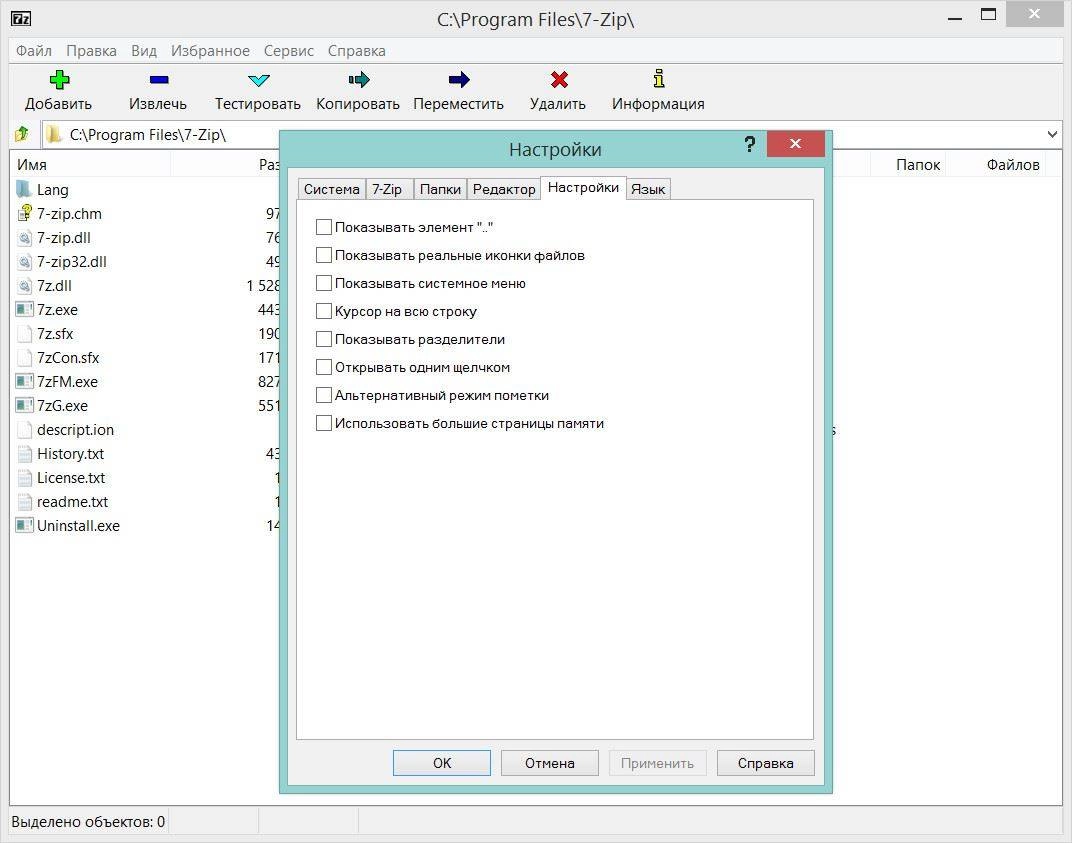Click the 7zG.exe file icon
The width and height of the screenshot is (1072, 843).
[x=24, y=405]
